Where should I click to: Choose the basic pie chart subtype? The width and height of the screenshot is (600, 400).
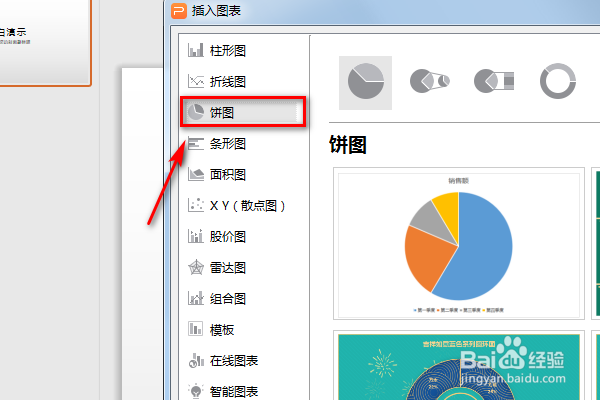coord(365,82)
